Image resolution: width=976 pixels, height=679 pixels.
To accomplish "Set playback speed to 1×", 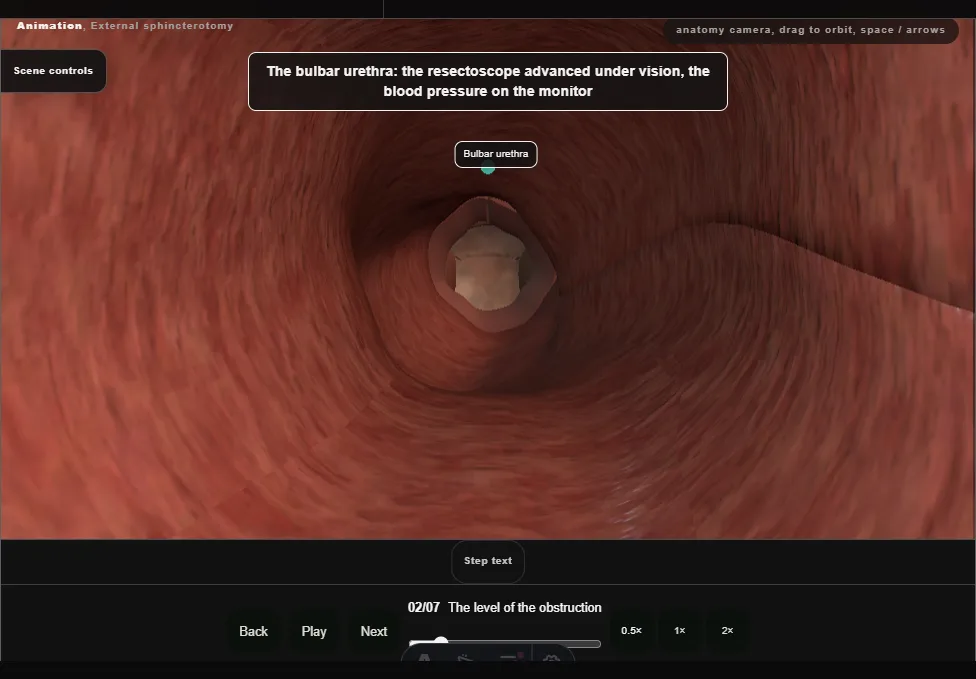I will tap(680, 631).
